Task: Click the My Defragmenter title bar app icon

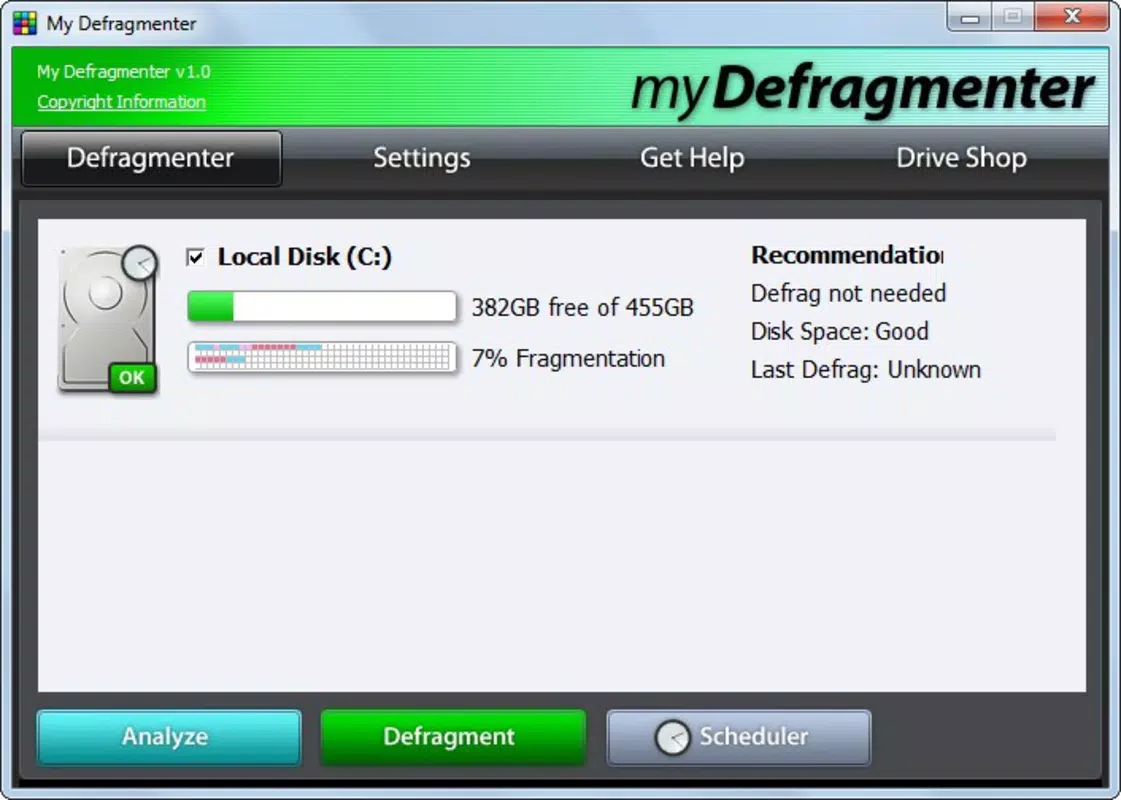Action: click(24, 23)
